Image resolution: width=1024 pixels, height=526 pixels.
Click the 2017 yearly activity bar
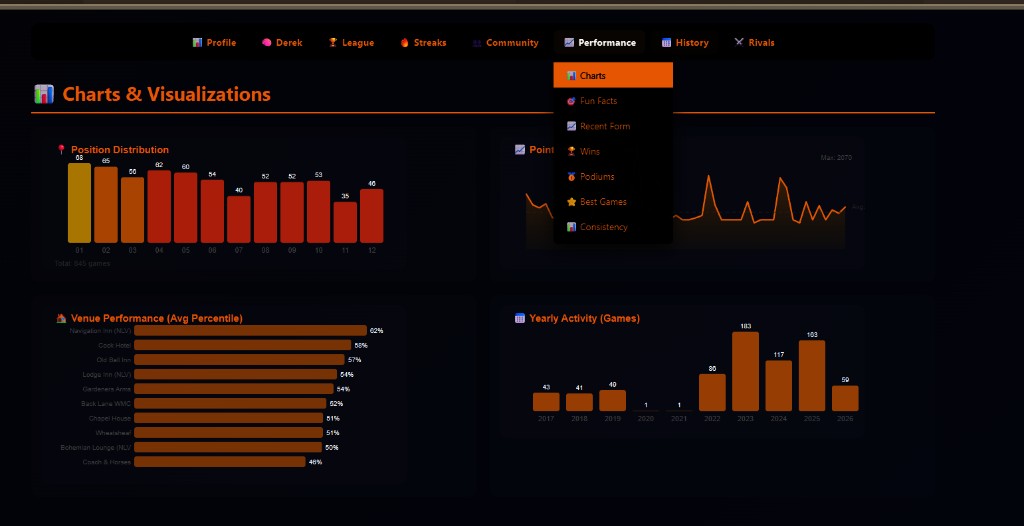546,402
